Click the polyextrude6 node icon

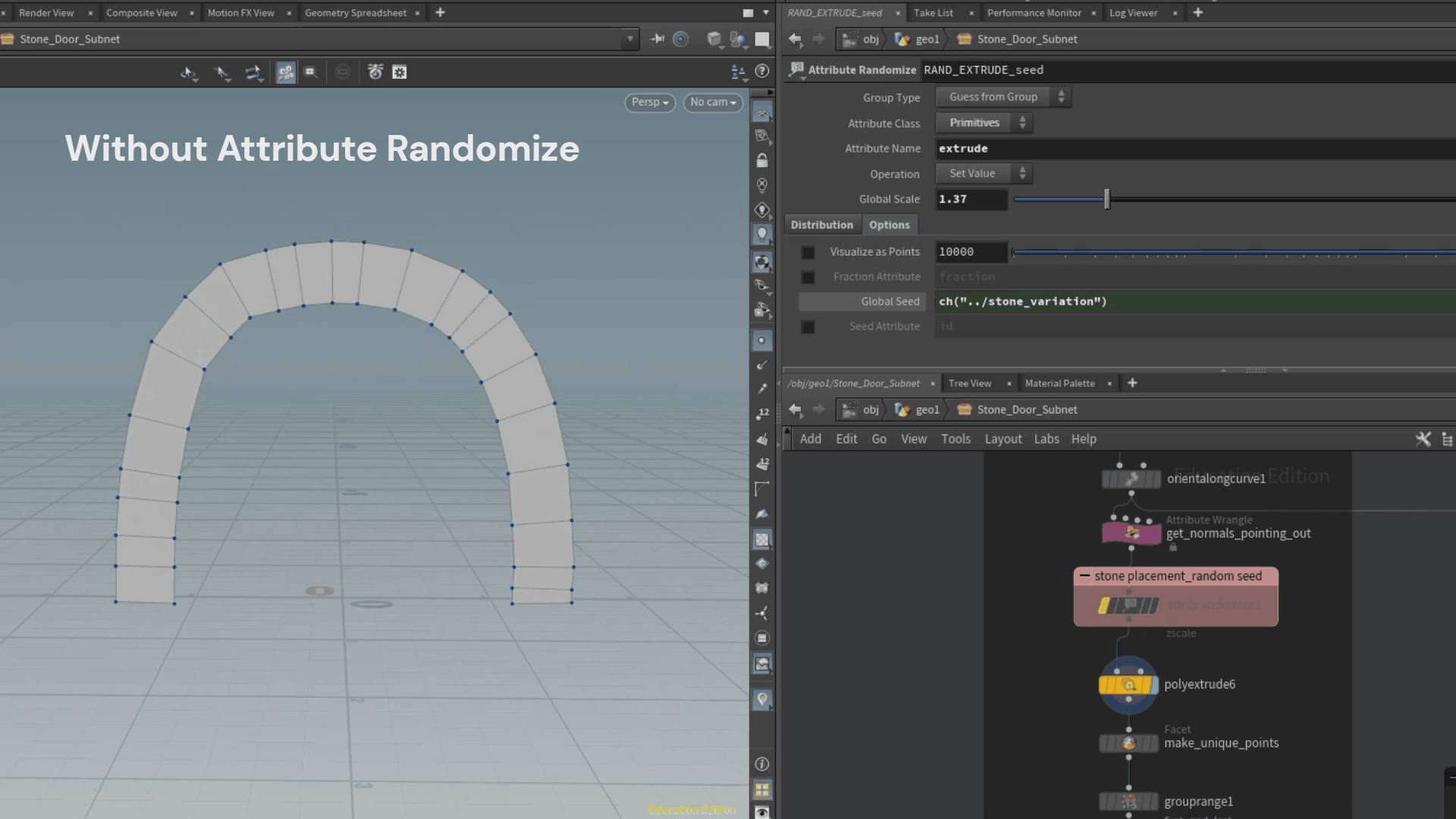1128,685
